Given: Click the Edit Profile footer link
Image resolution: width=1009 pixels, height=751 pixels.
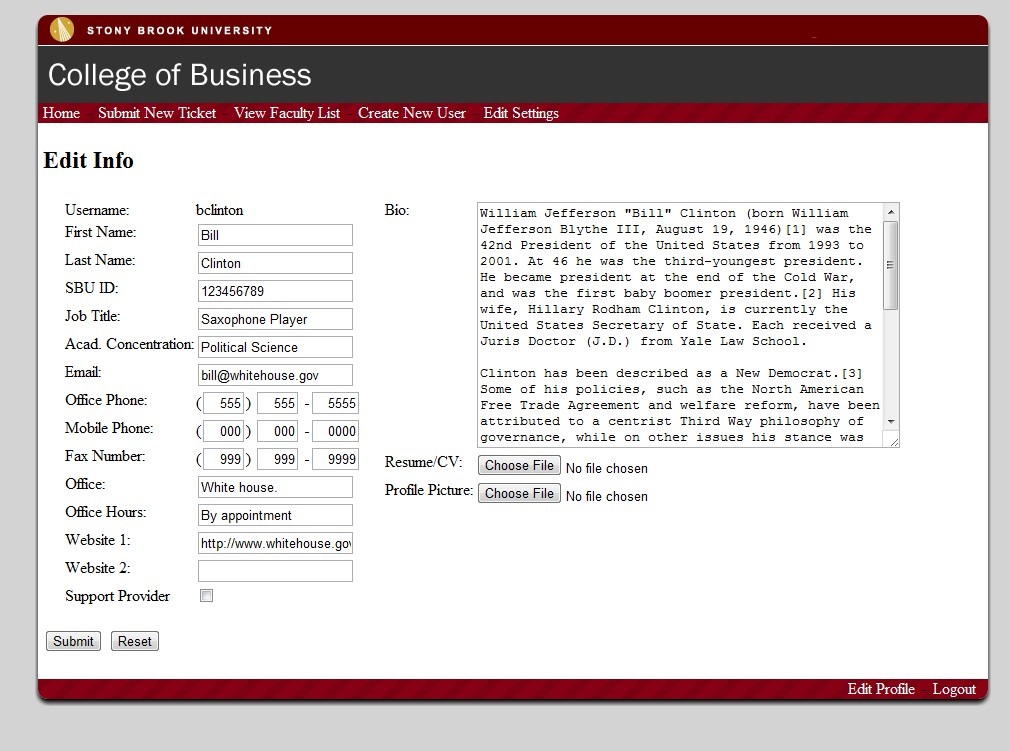Looking at the screenshot, I should [881, 689].
